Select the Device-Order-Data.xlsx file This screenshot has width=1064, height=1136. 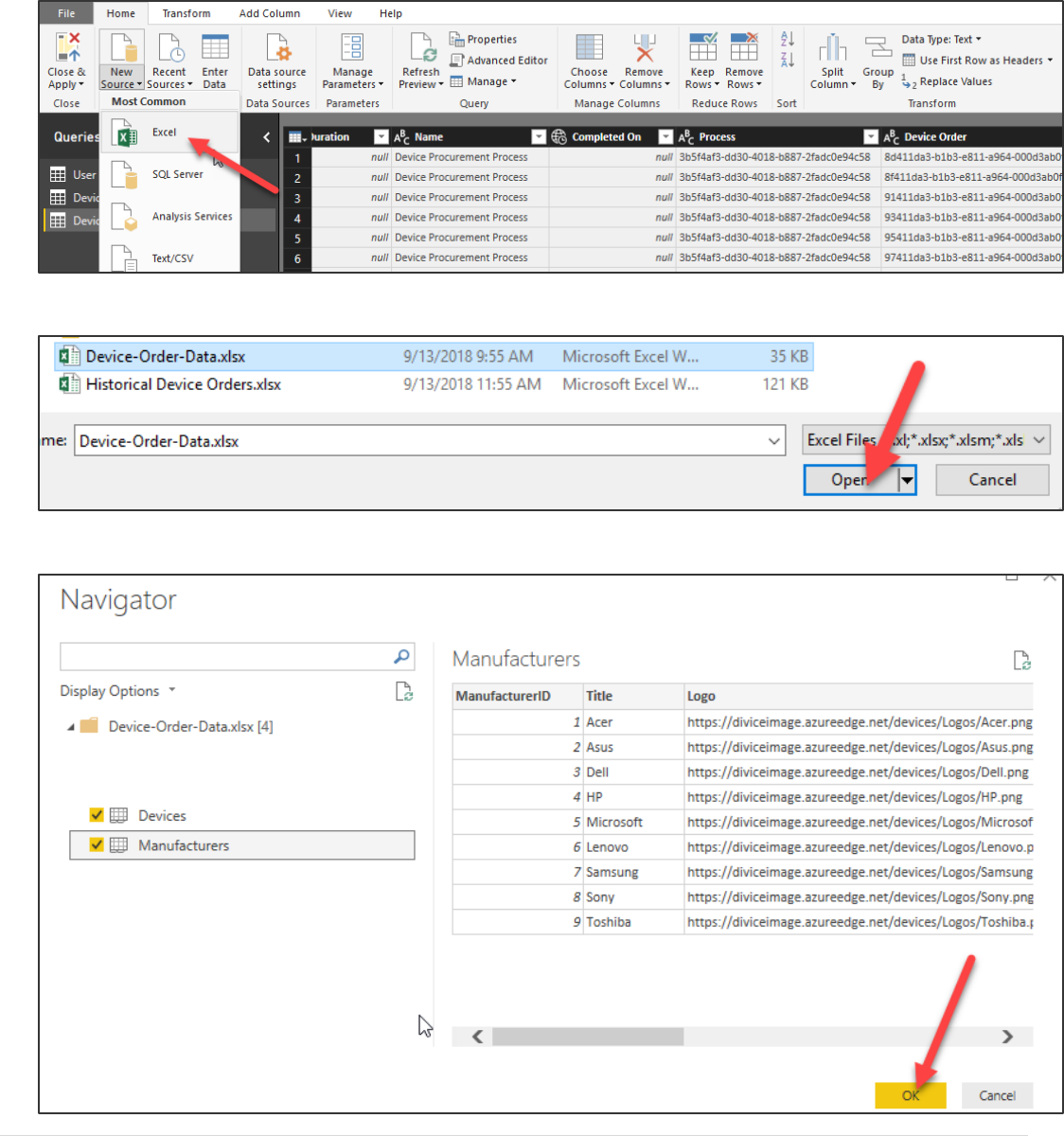434,357
